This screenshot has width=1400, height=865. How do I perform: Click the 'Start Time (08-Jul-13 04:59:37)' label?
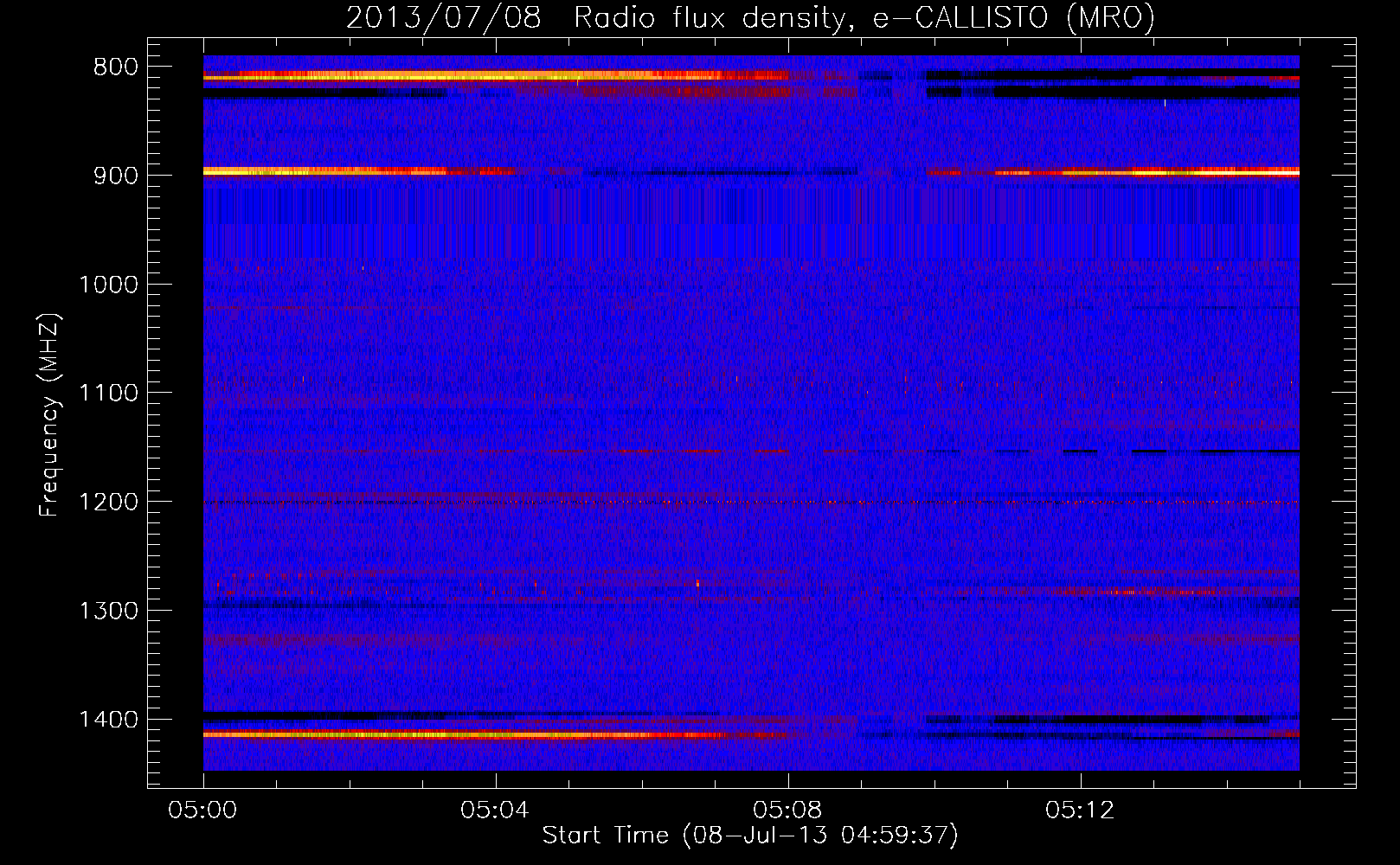(750, 836)
